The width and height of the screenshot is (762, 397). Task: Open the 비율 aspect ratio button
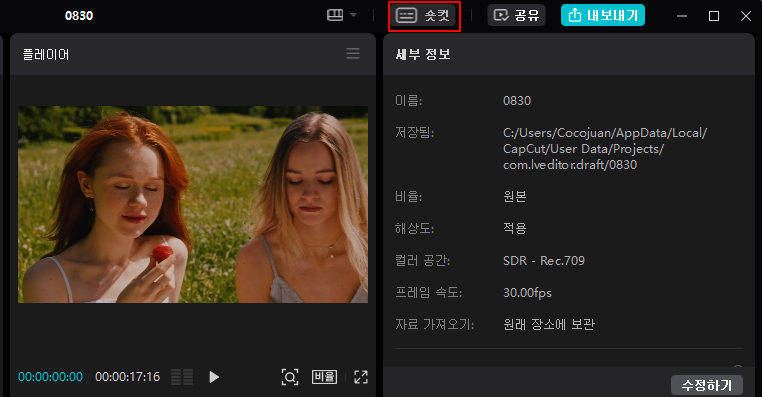click(x=324, y=377)
